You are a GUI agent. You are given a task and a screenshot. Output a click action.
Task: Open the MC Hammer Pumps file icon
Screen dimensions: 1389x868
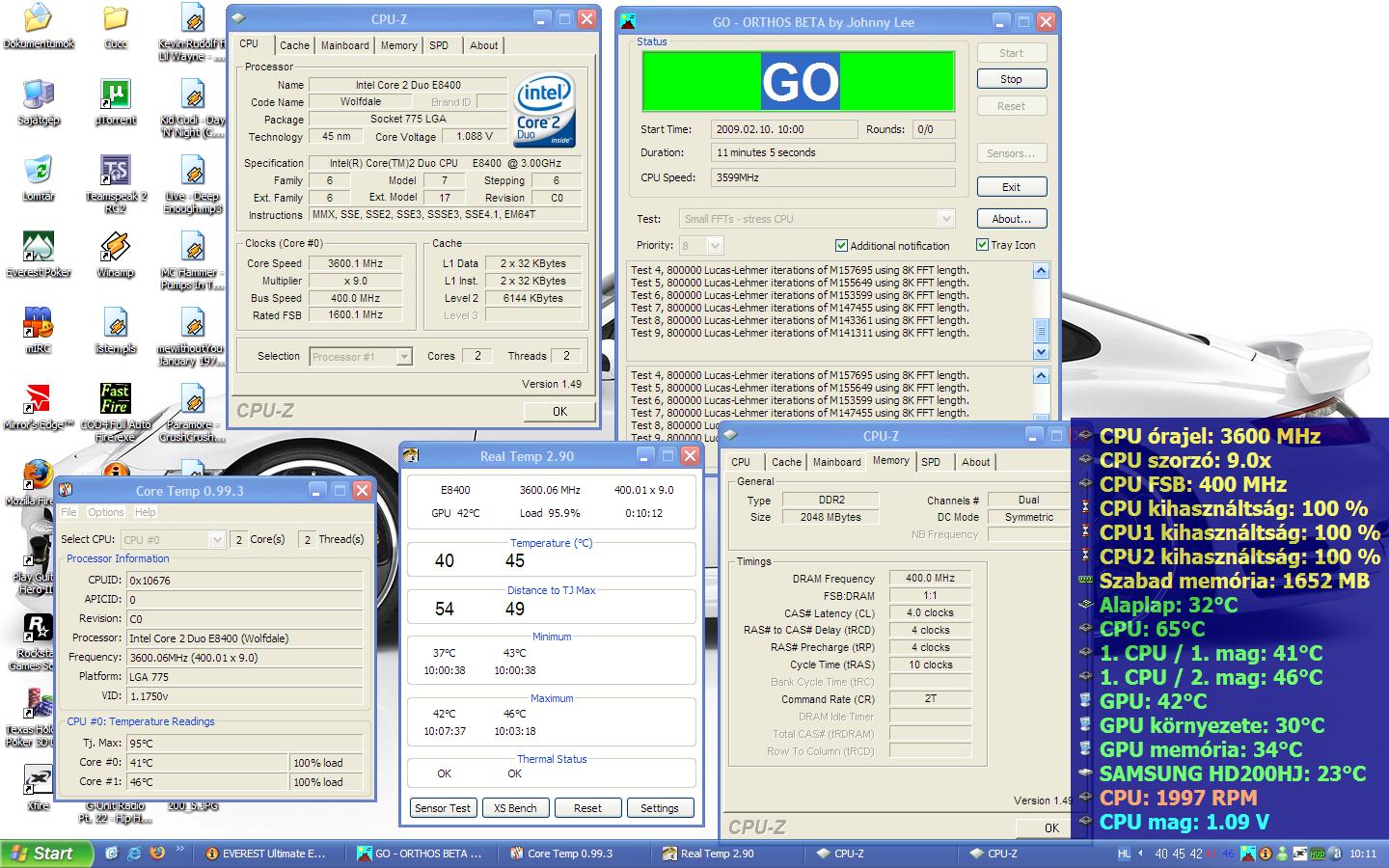point(192,259)
